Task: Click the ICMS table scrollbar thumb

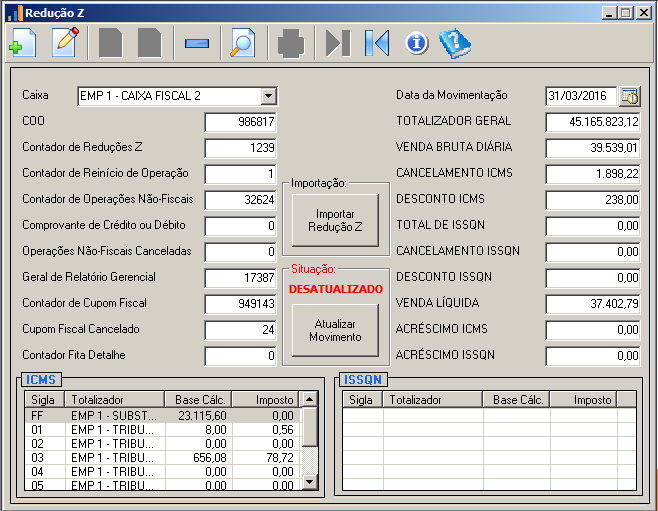Action: coord(310,427)
